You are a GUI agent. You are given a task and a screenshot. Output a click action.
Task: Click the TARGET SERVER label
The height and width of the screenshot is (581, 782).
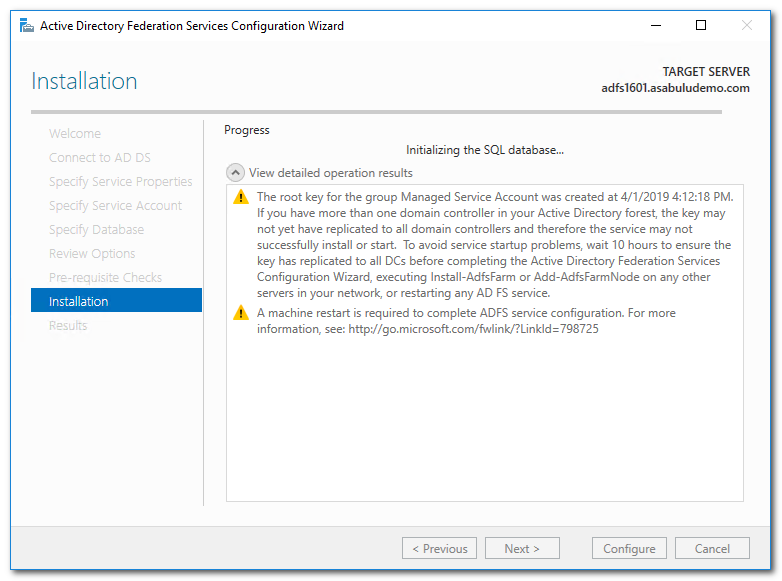[x=706, y=72]
